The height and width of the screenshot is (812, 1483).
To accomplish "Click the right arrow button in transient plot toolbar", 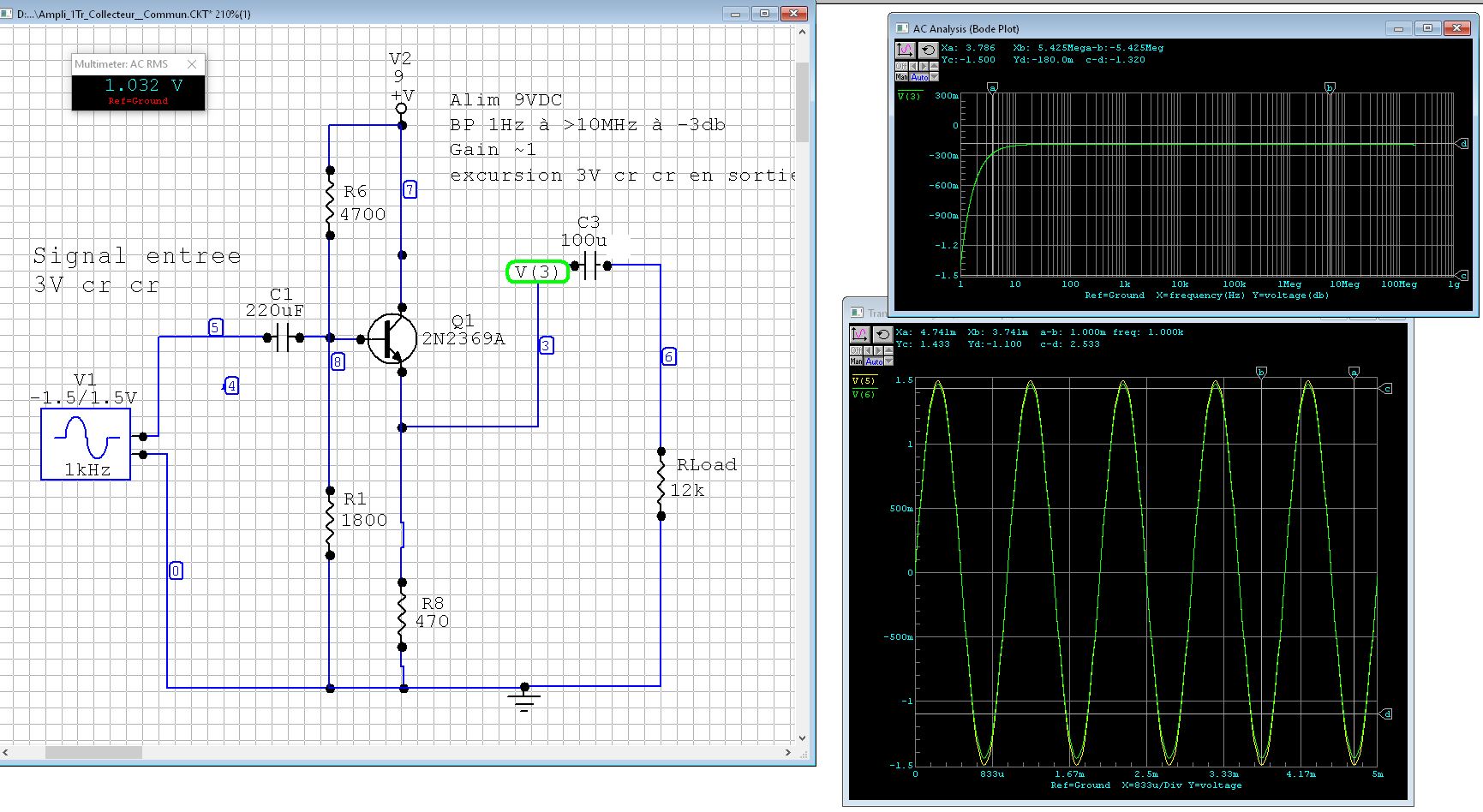I will 878,351.
